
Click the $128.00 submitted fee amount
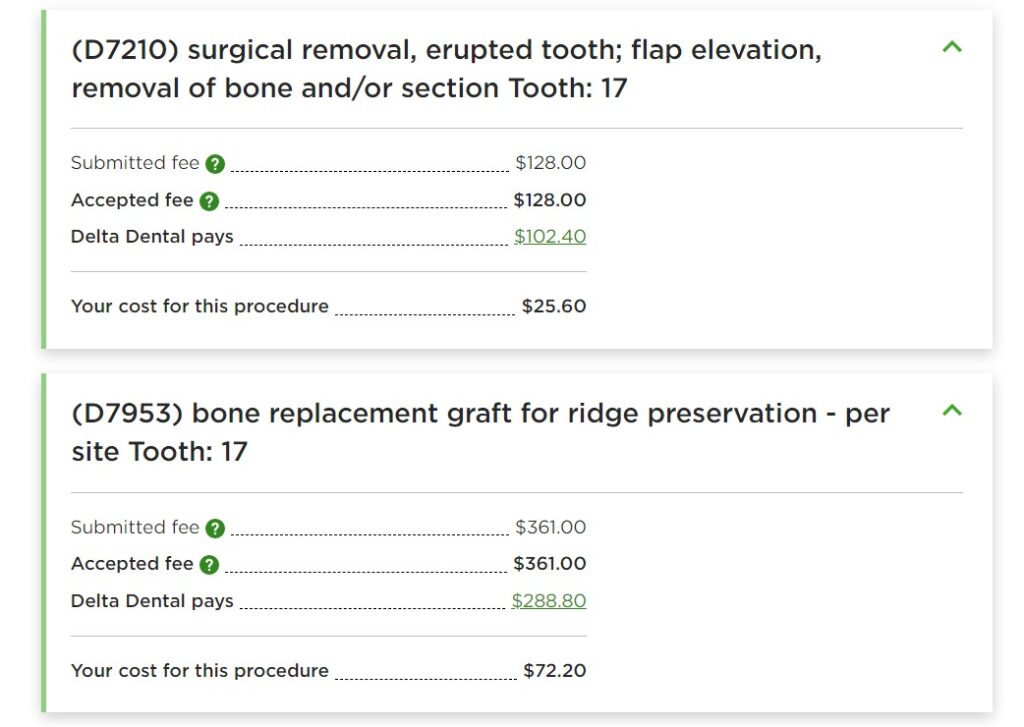pyautogui.click(x=551, y=163)
